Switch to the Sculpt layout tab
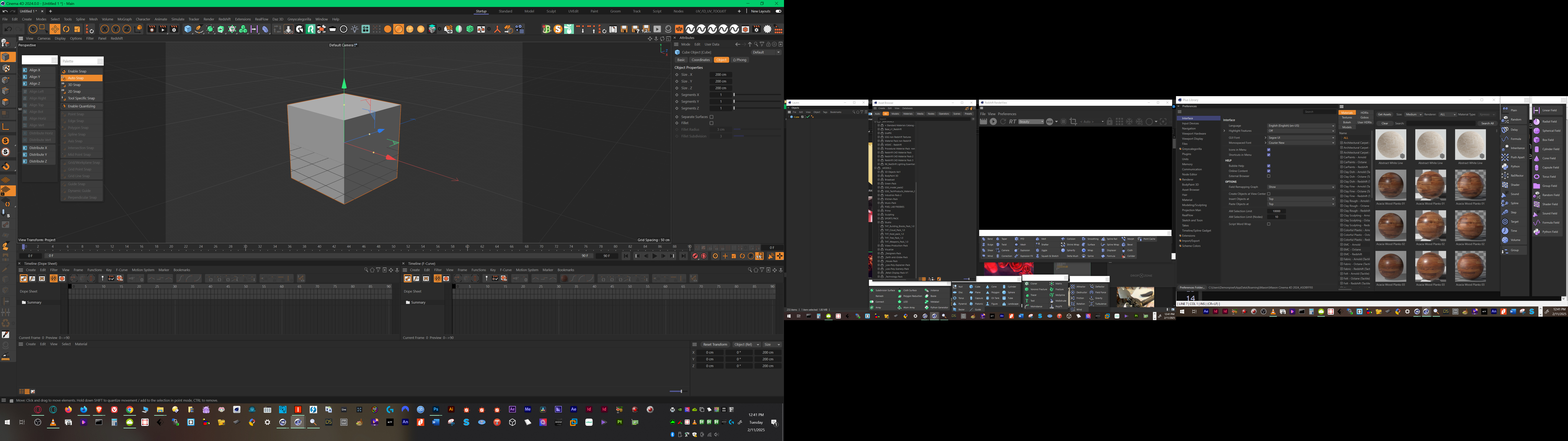 pos(551,11)
